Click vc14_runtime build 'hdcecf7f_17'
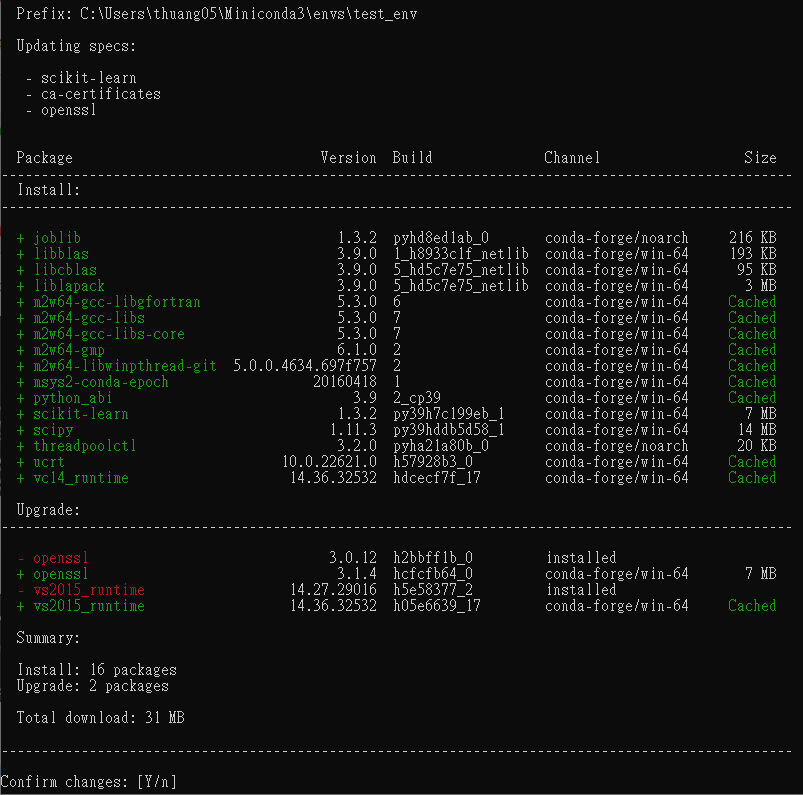The width and height of the screenshot is (803, 795). tap(437, 478)
